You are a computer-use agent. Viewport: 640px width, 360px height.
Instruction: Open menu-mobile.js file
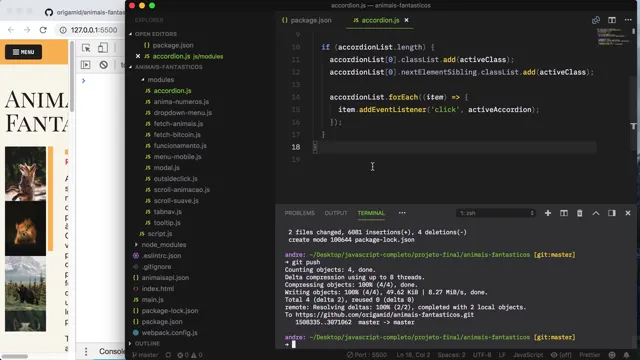click(178, 157)
